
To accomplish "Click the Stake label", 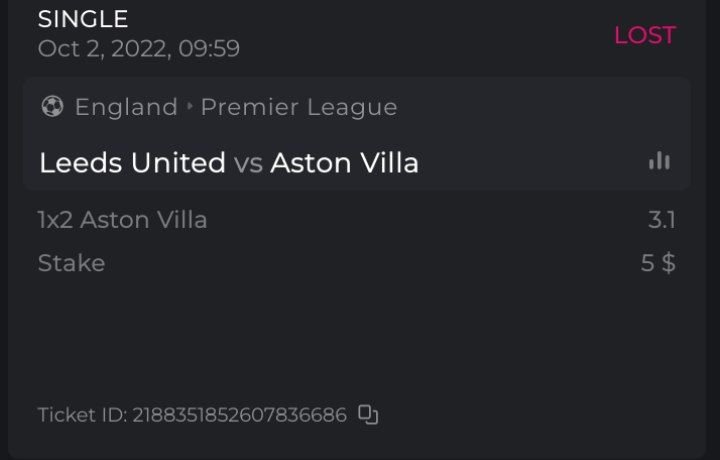I will pos(71,264).
